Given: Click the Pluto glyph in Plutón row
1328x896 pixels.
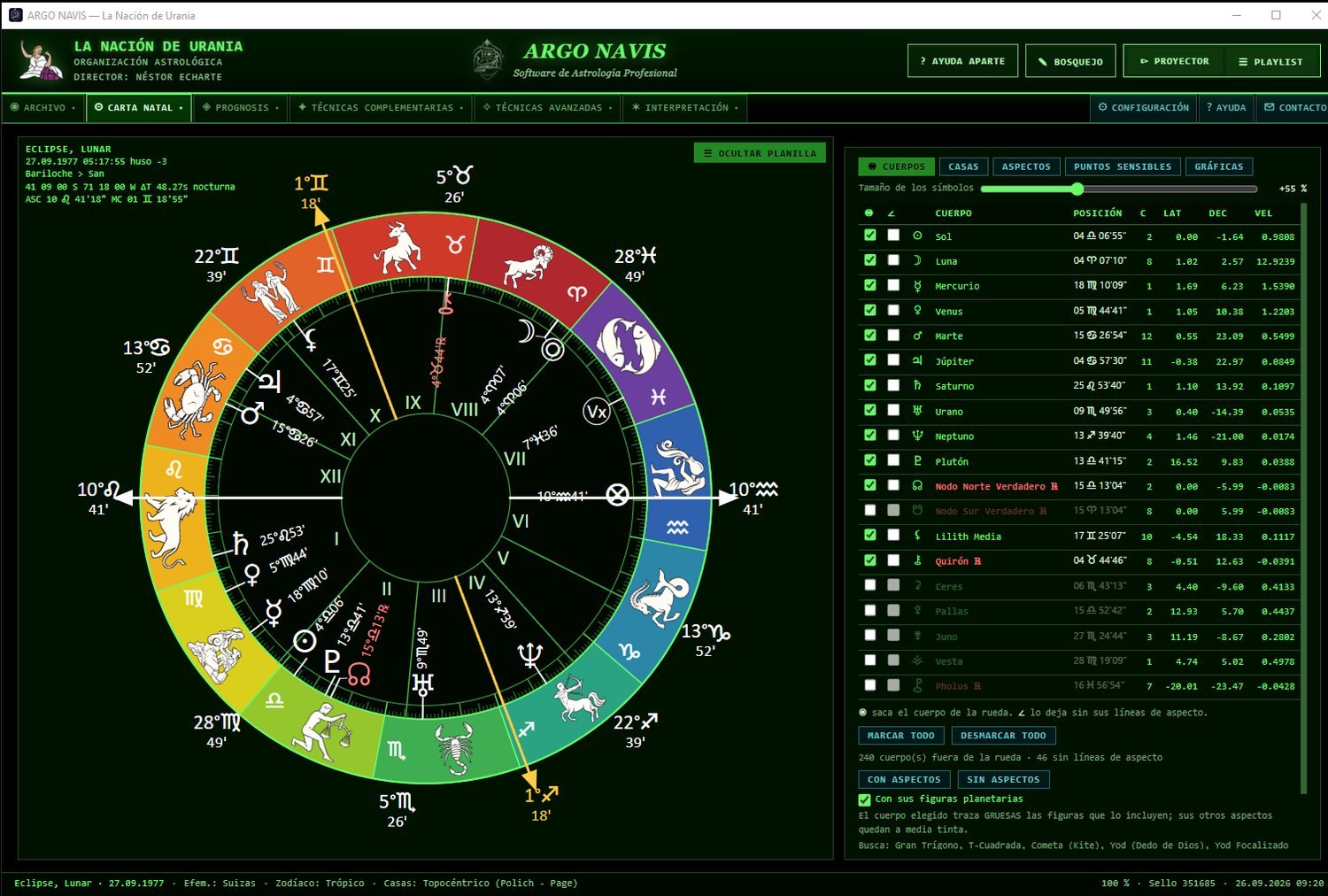Looking at the screenshot, I should 917,460.
